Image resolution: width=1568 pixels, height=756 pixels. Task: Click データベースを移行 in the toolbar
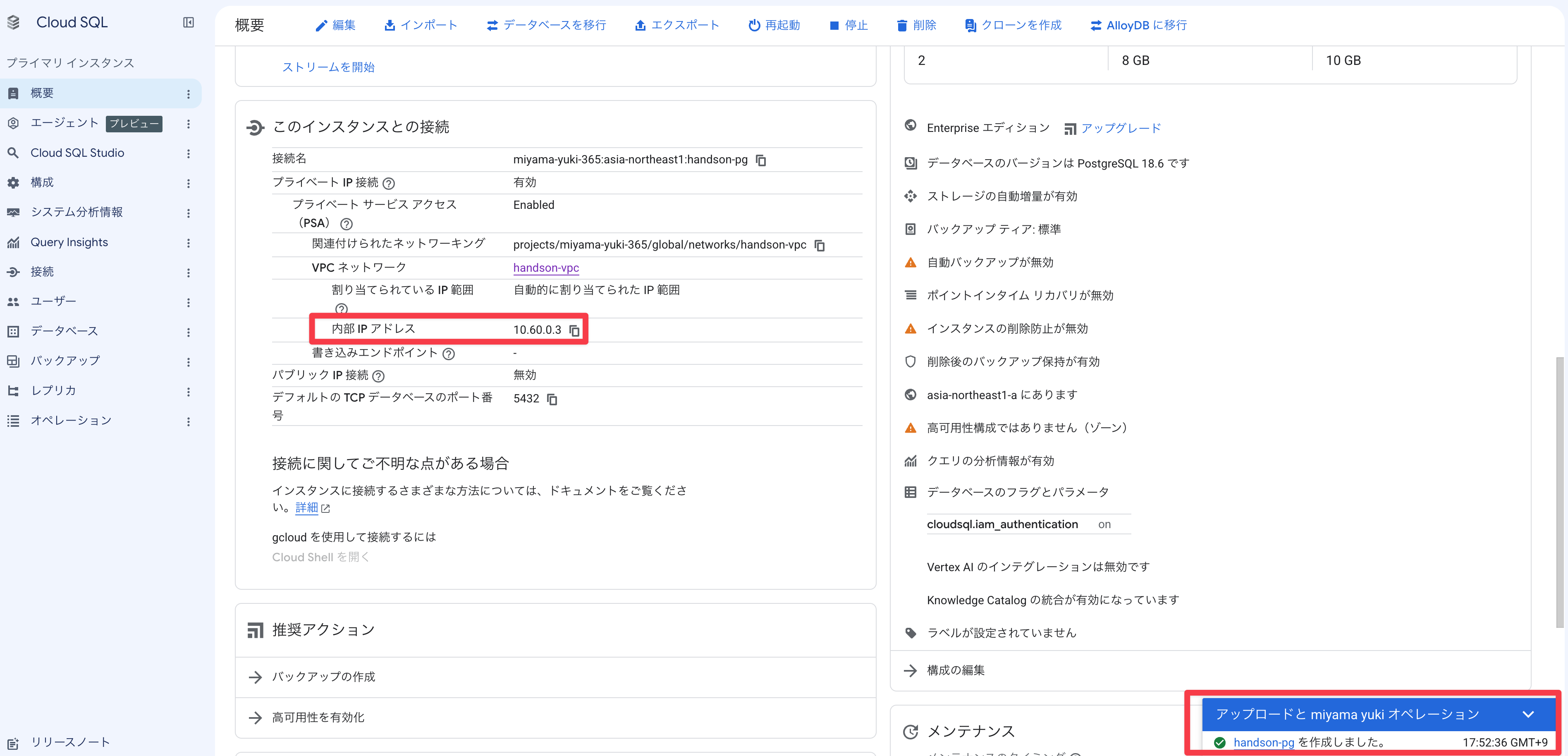(547, 25)
